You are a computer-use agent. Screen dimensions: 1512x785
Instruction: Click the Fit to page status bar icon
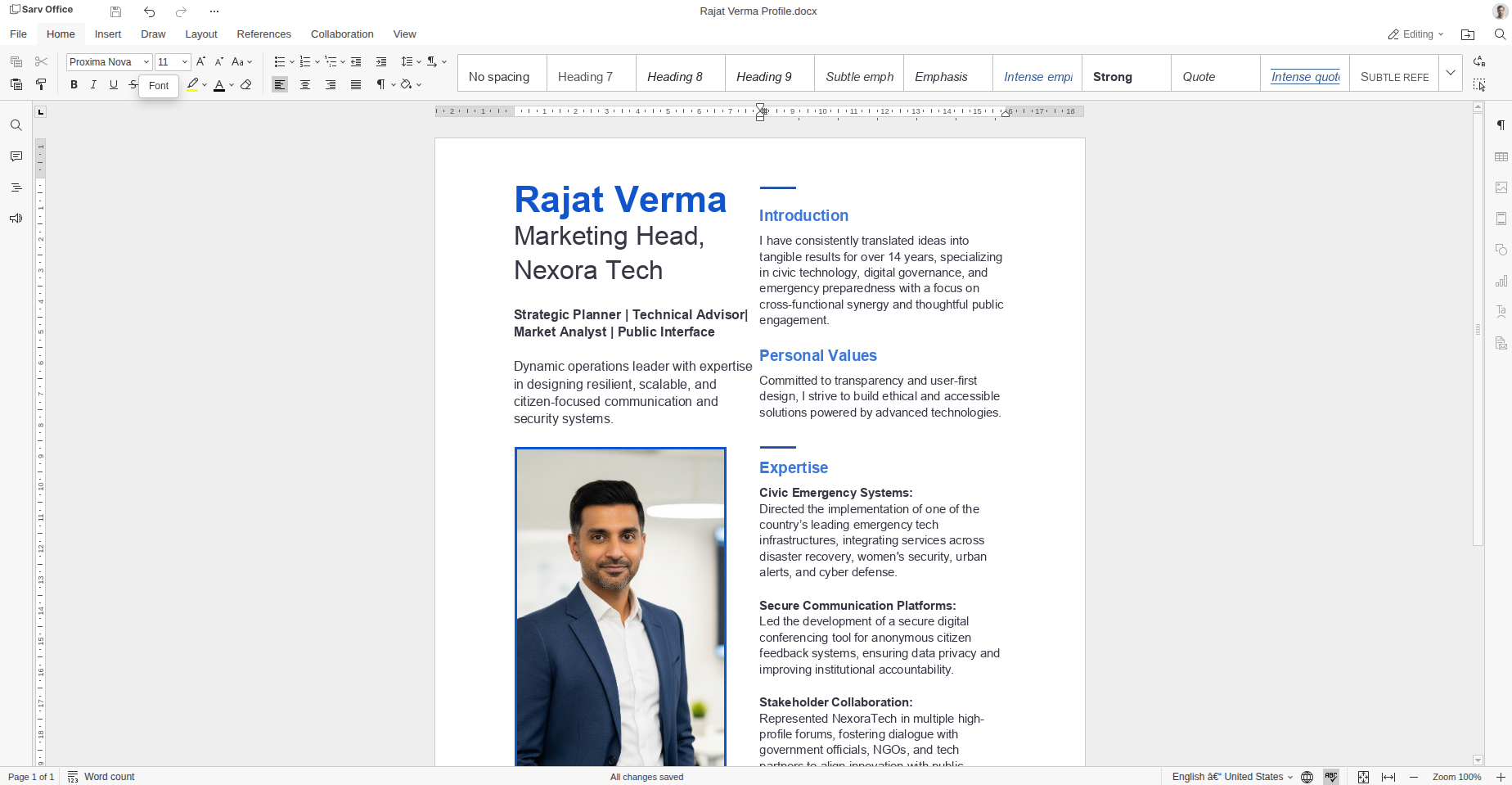[x=1363, y=777]
